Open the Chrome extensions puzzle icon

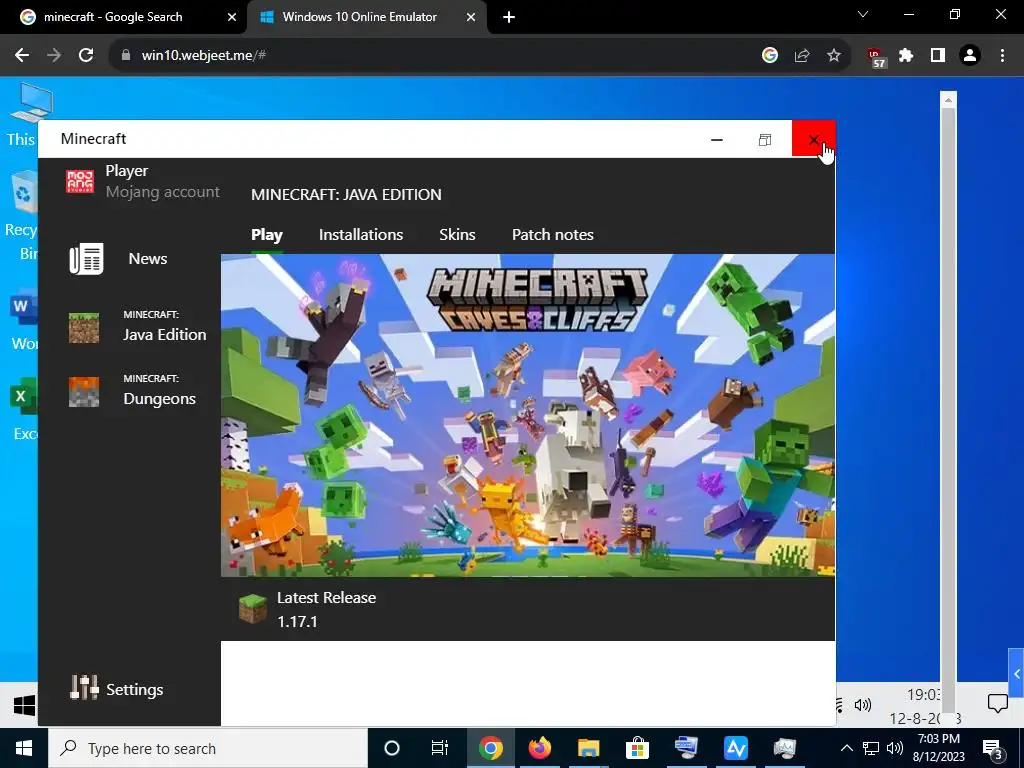coord(906,56)
